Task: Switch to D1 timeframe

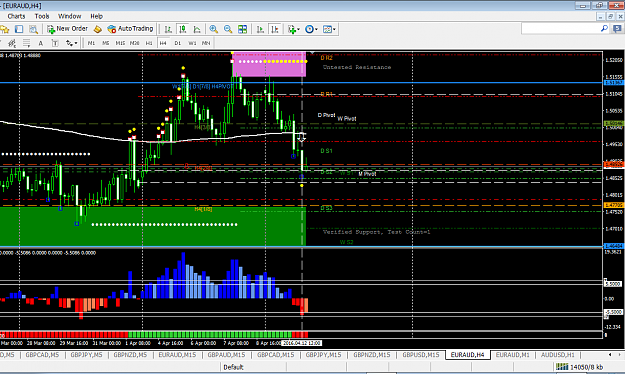Action: tap(177, 43)
